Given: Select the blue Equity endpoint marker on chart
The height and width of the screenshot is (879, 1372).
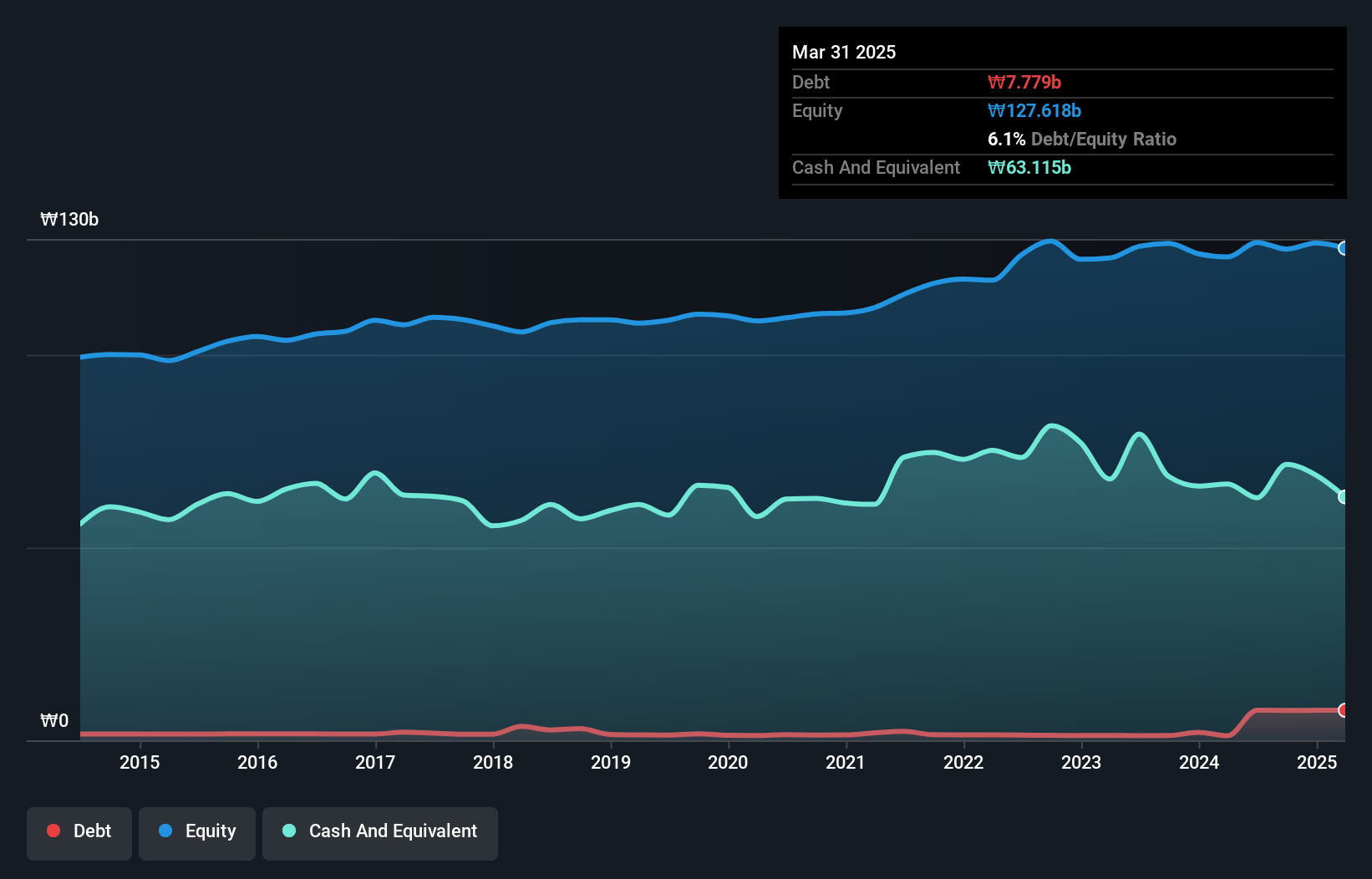Looking at the screenshot, I should point(1344,248).
